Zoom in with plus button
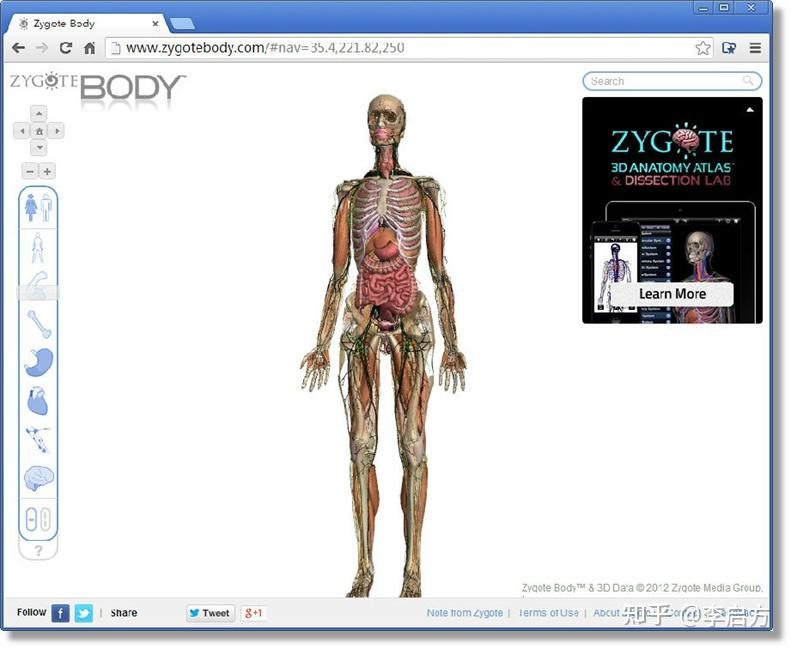The width and height of the screenshot is (791, 649). tap(47, 171)
